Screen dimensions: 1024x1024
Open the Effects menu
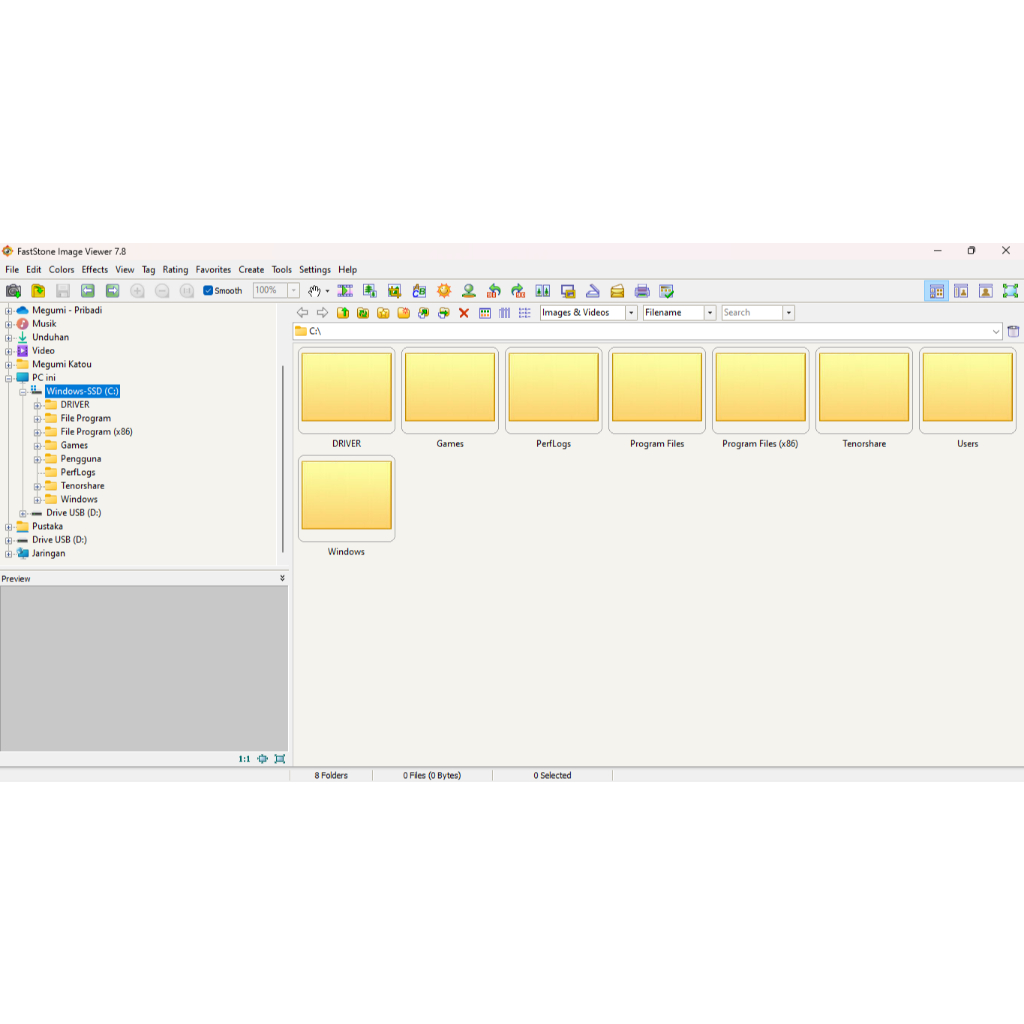point(95,270)
